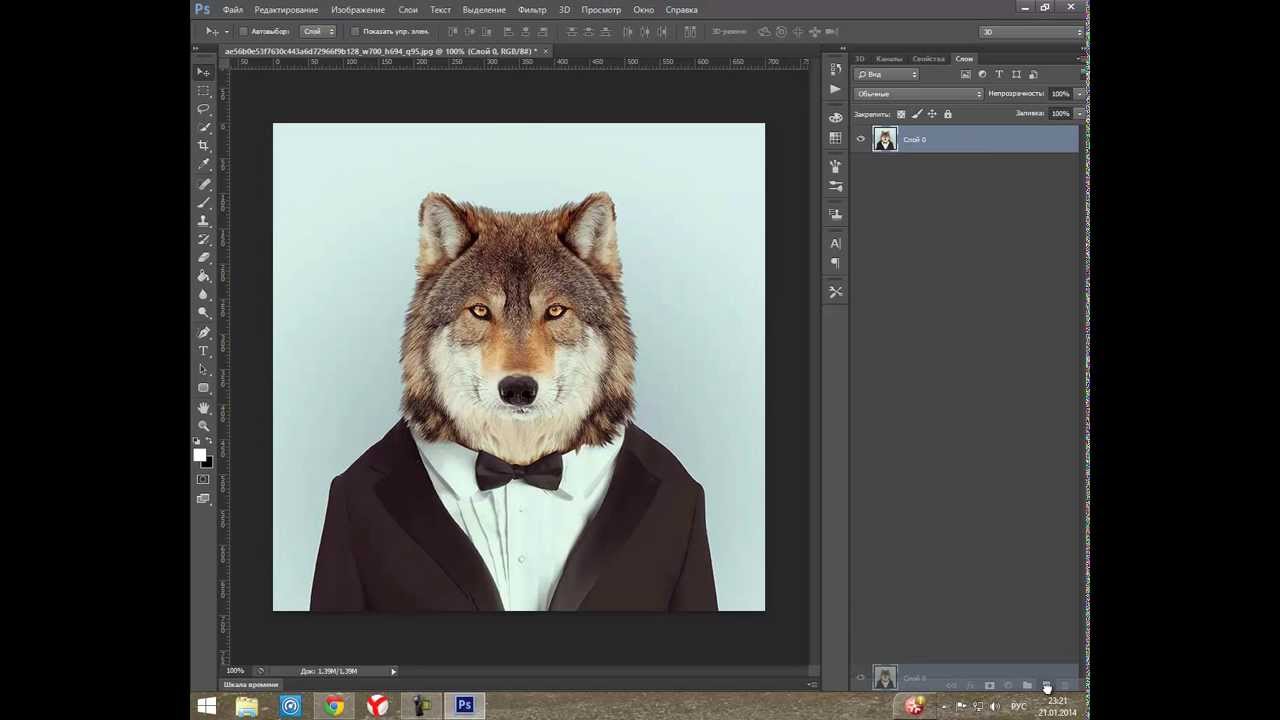Viewport: 1280px width, 720px height.
Task: Open Google Chrome from the taskbar
Action: (x=334, y=706)
